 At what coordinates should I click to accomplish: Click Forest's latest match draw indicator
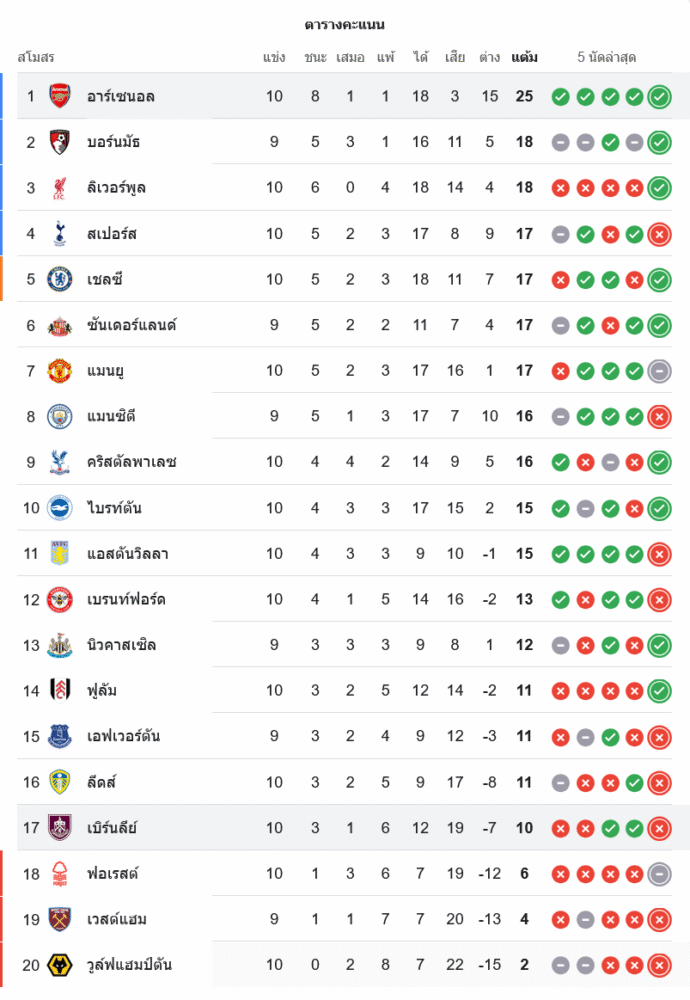point(659,874)
